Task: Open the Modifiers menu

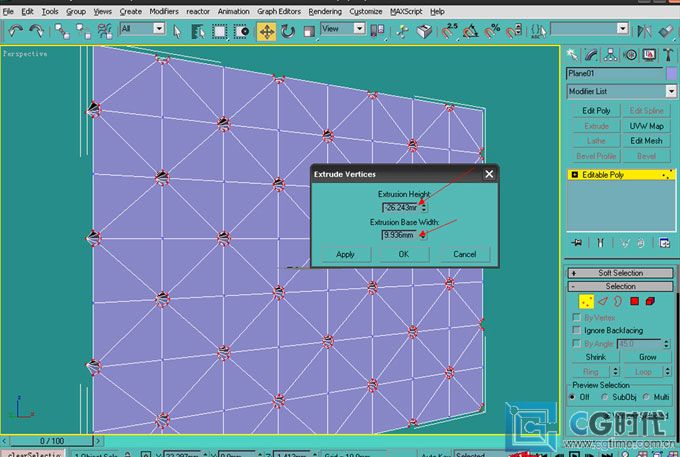Action: [163, 11]
